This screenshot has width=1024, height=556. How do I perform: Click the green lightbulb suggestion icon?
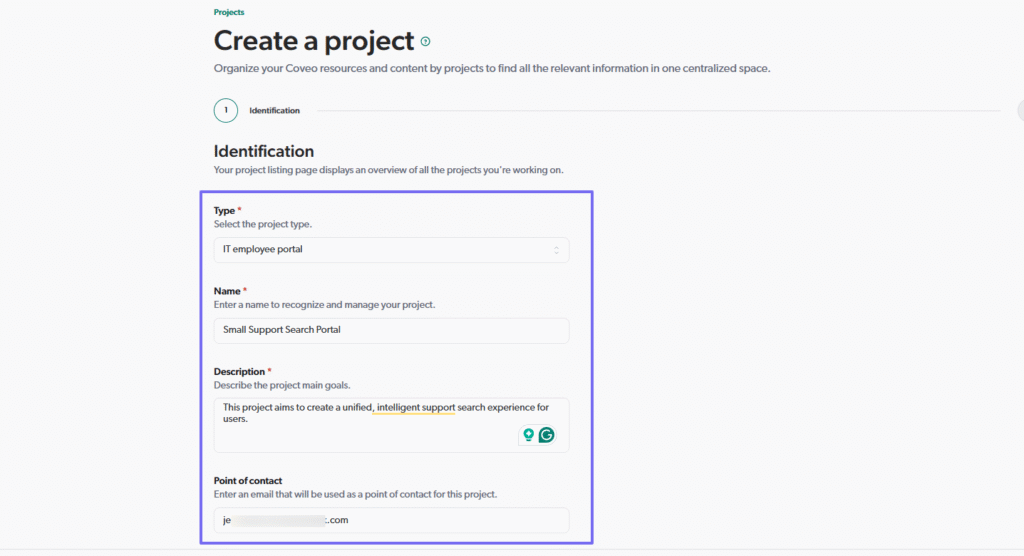click(x=528, y=435)
